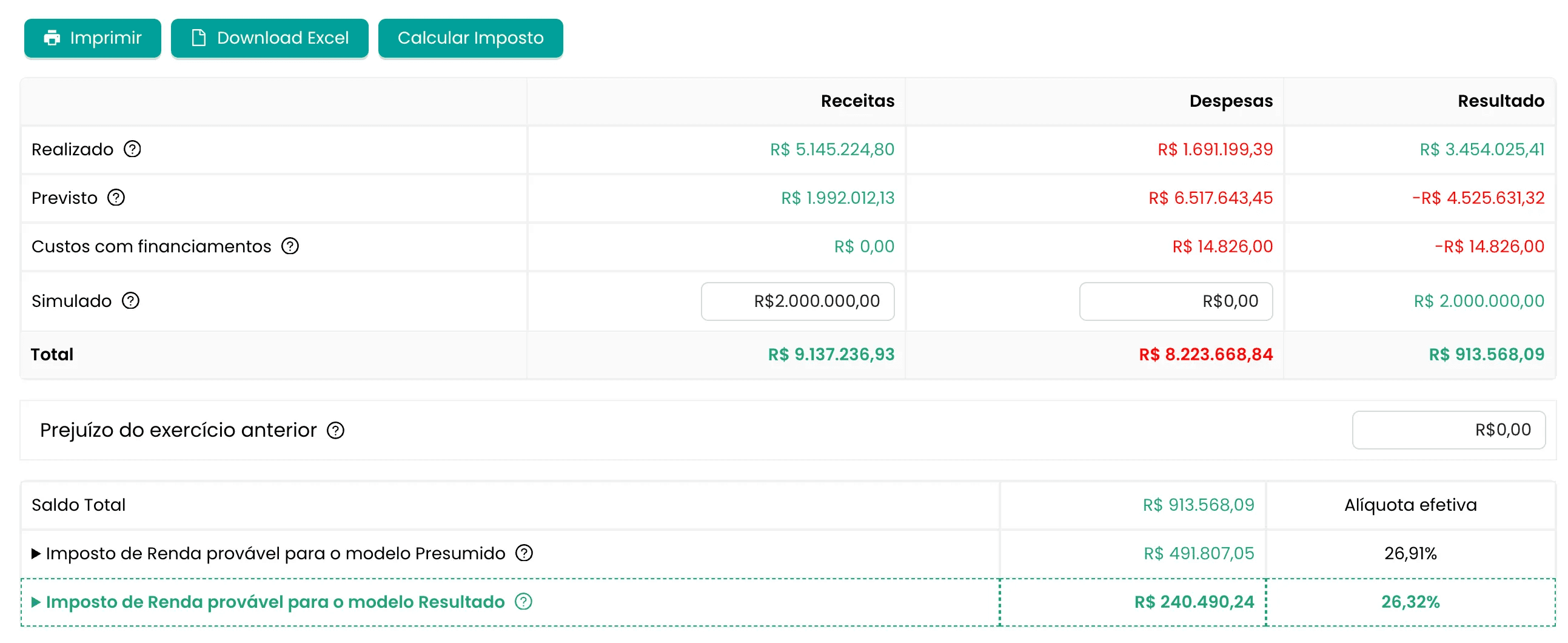Select the 26,91% effective rate
The width and height of the screenshot is (1568, 643).
[x=1410, y=553]
